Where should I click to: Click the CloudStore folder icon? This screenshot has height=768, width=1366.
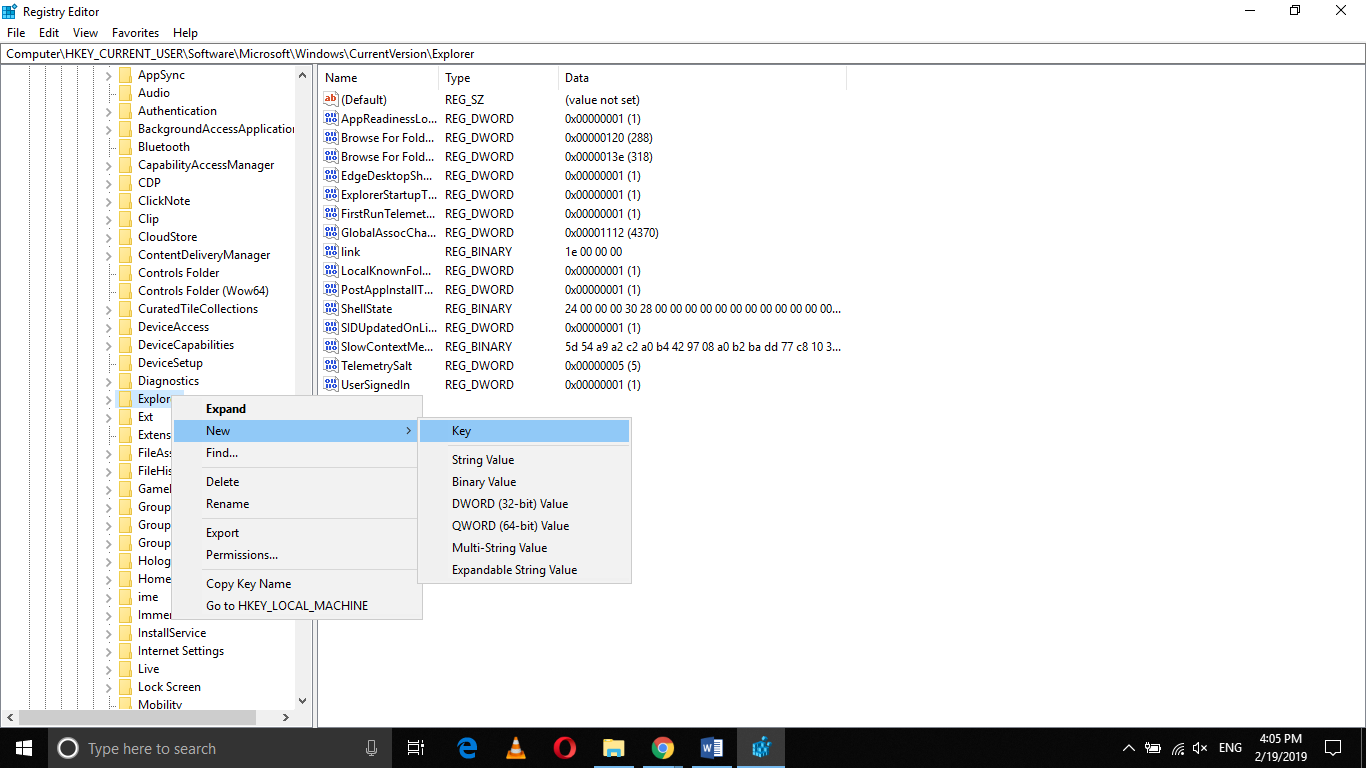[x=125, y=237]
